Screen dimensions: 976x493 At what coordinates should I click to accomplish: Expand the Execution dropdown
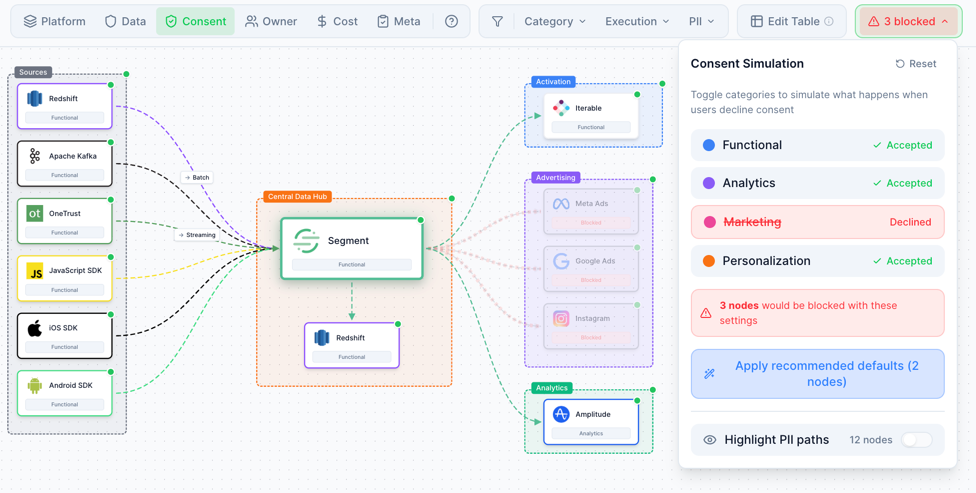[x=637, y=21]
